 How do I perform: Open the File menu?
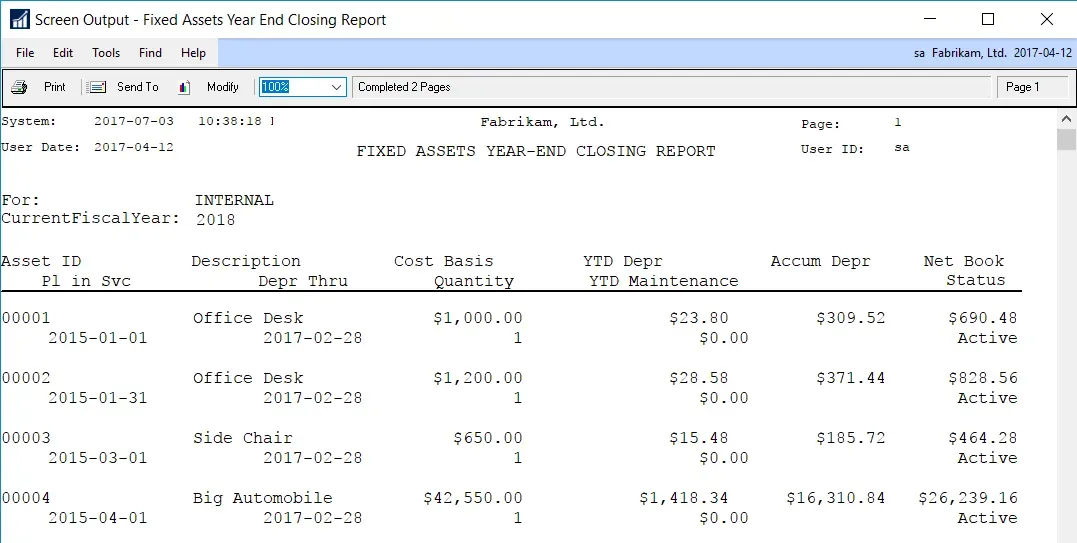[x=25, y=53]
